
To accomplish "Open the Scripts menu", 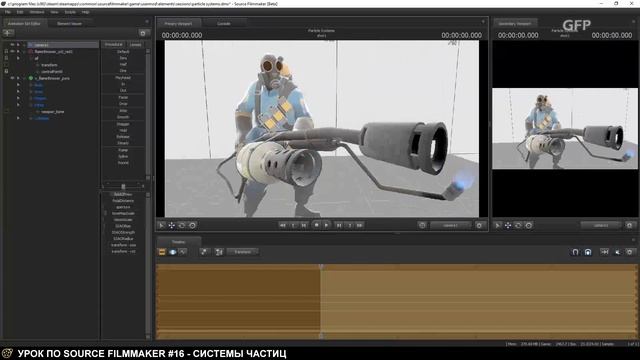I will pyautogui.click(x=70, y=12).
